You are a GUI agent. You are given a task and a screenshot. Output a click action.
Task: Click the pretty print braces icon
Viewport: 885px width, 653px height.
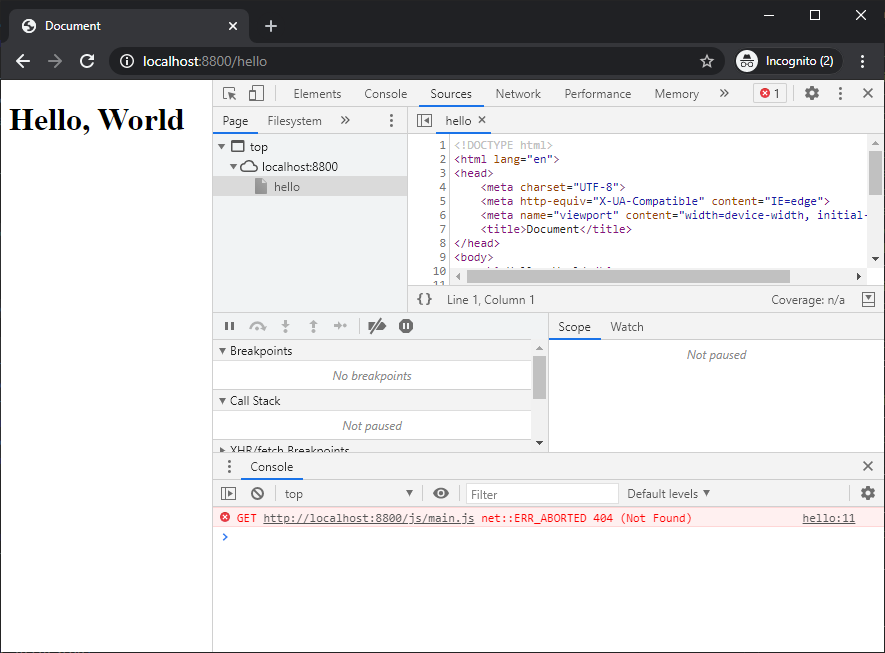click(425, 299)
